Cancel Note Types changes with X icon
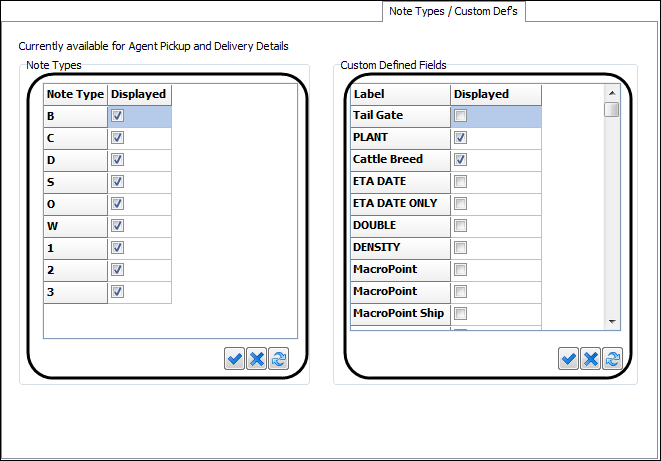 [x=256, y=359]
